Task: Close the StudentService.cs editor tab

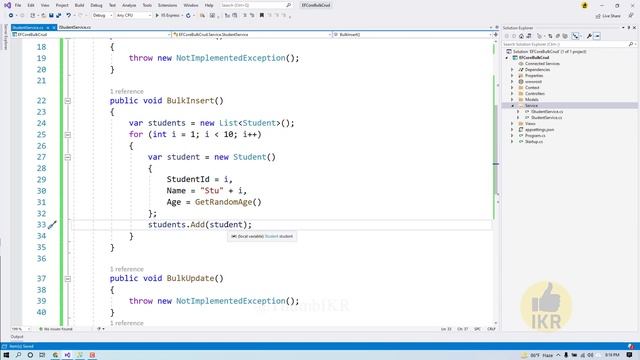Action: [53, 27]
